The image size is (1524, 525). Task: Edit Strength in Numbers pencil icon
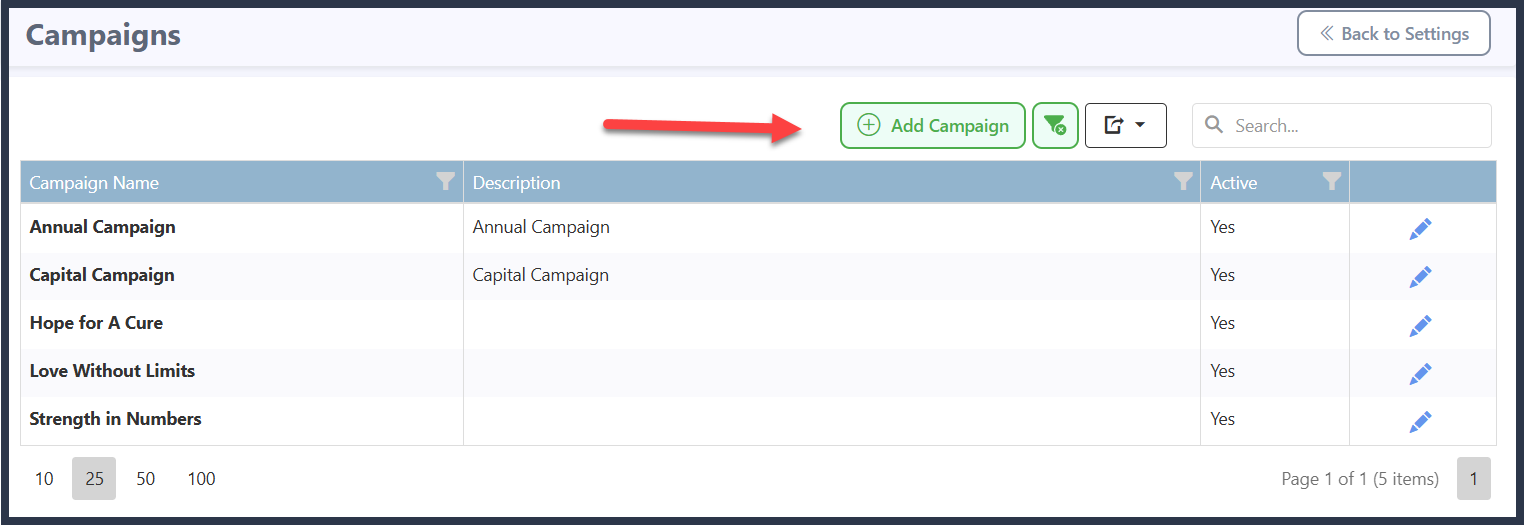point(1420,421)
